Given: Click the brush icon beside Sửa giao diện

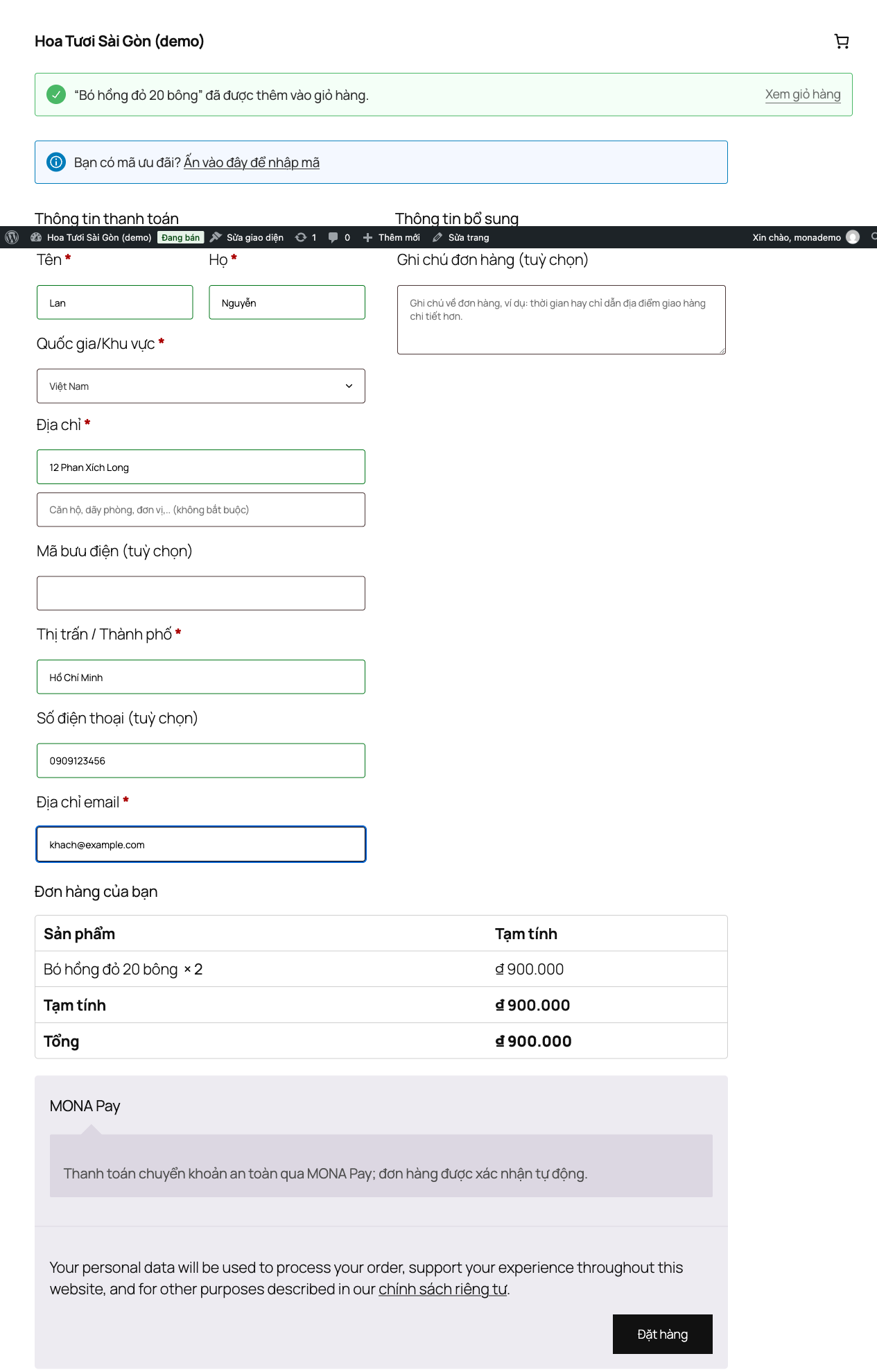Looking at the screenshot, I should click(x=216, y=237).
